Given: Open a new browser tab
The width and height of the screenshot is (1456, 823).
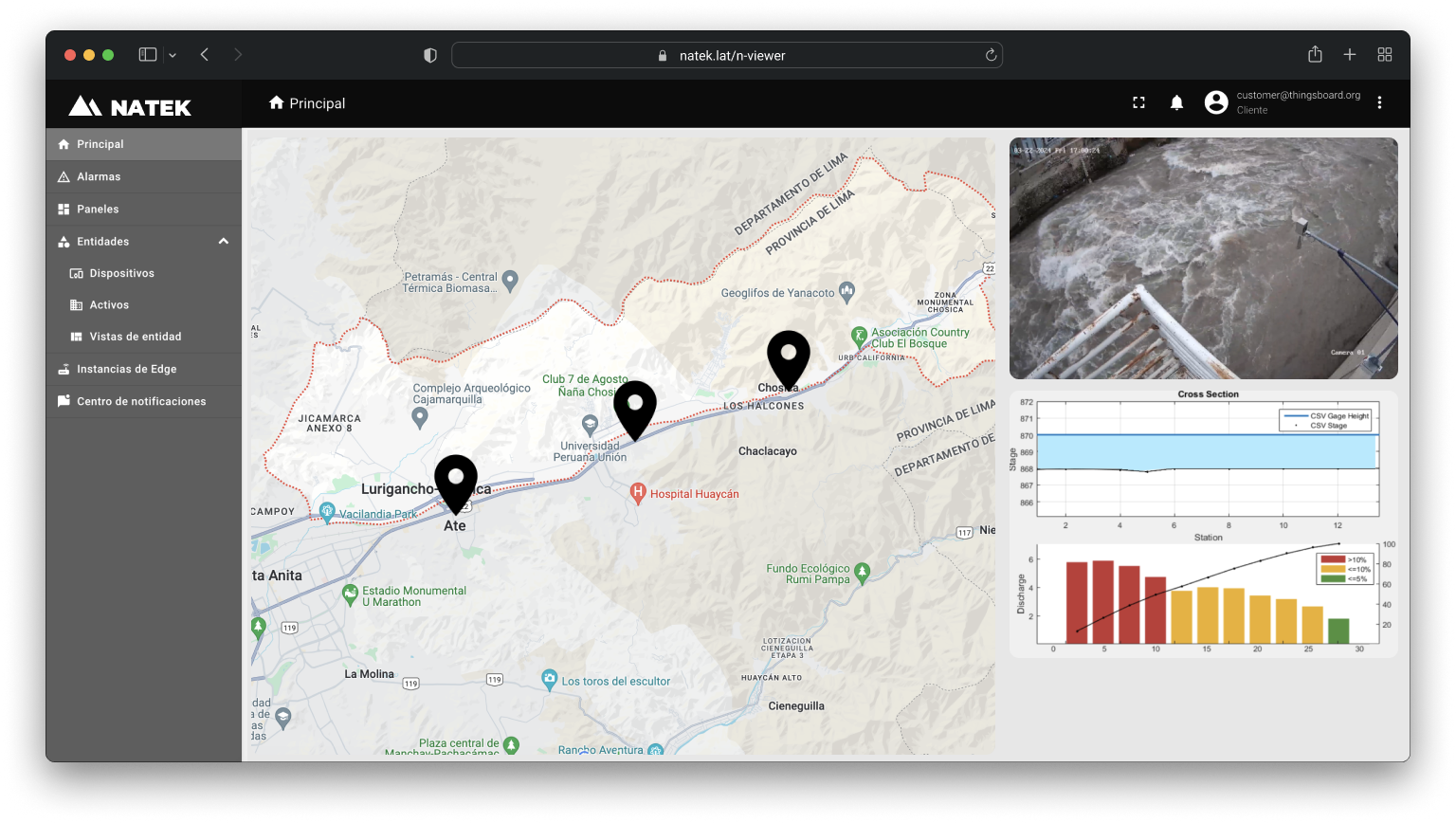Looking at the screenshot, I should coord(1350,55).
